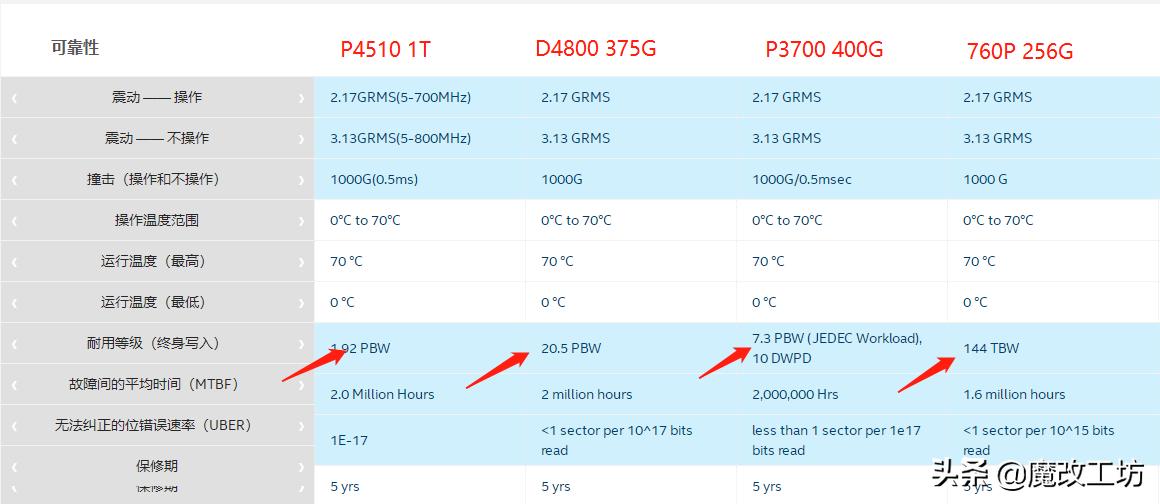Image resolution: width=1160 pixels, height=504 pixels.
Task: Click the 1.92 PBW endurance value
Action: click(360, 348)
